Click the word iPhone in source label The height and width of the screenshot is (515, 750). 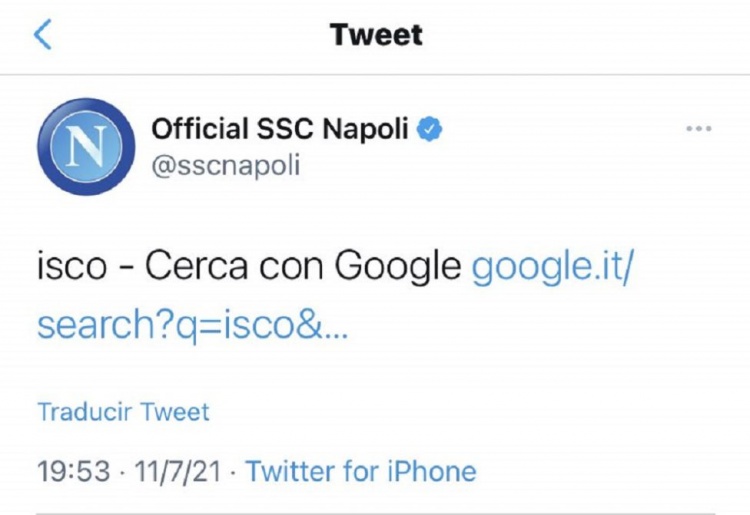[435, 471]
